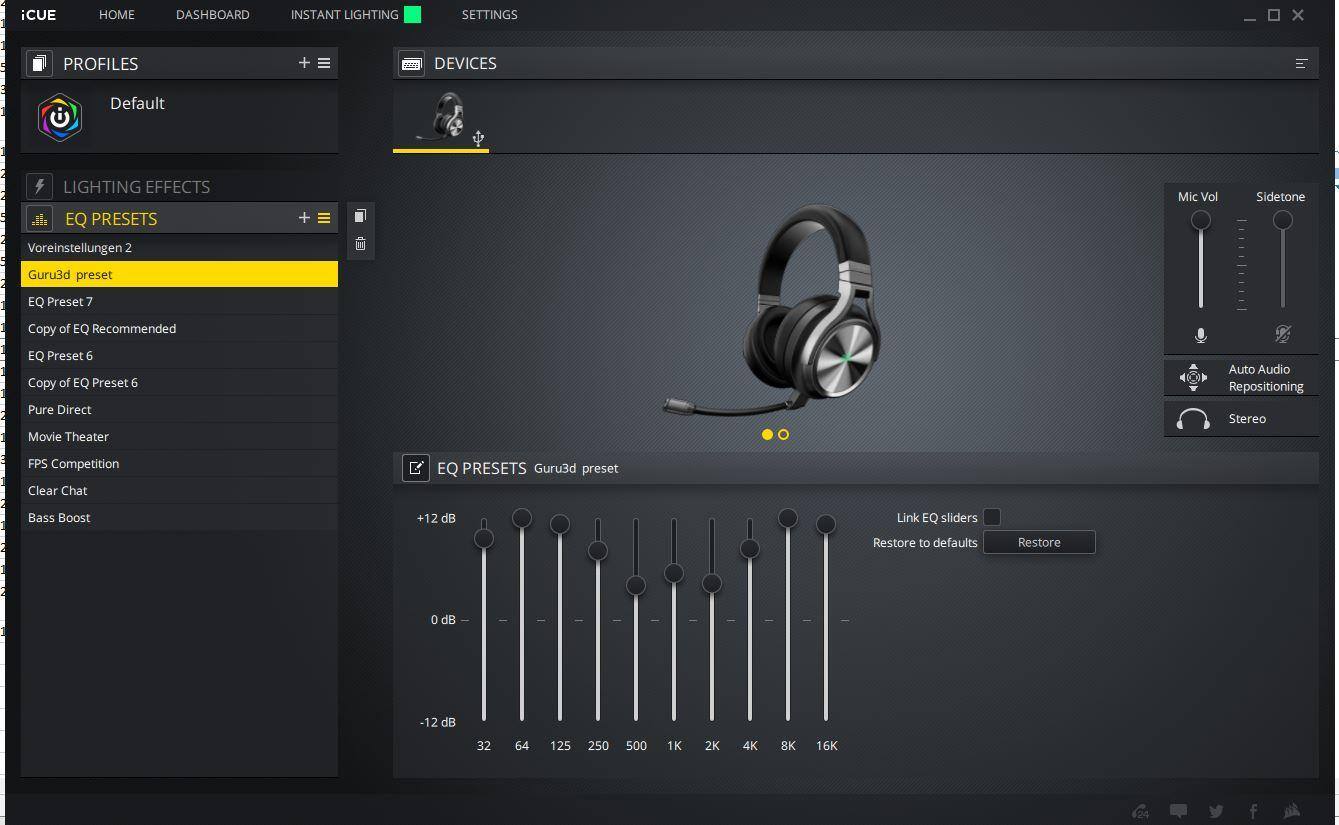1339x825 pixels.
Task: Select the headset device thumbnail
Action: pyautogui.click(x=448, y=118)
